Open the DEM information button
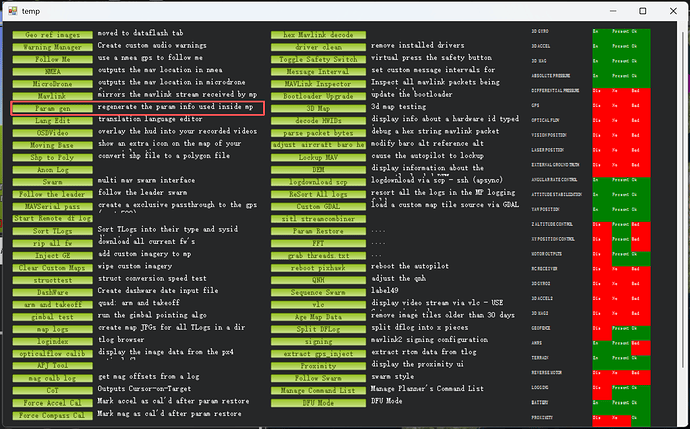690x429 pixels. click(x=318, y=170)
